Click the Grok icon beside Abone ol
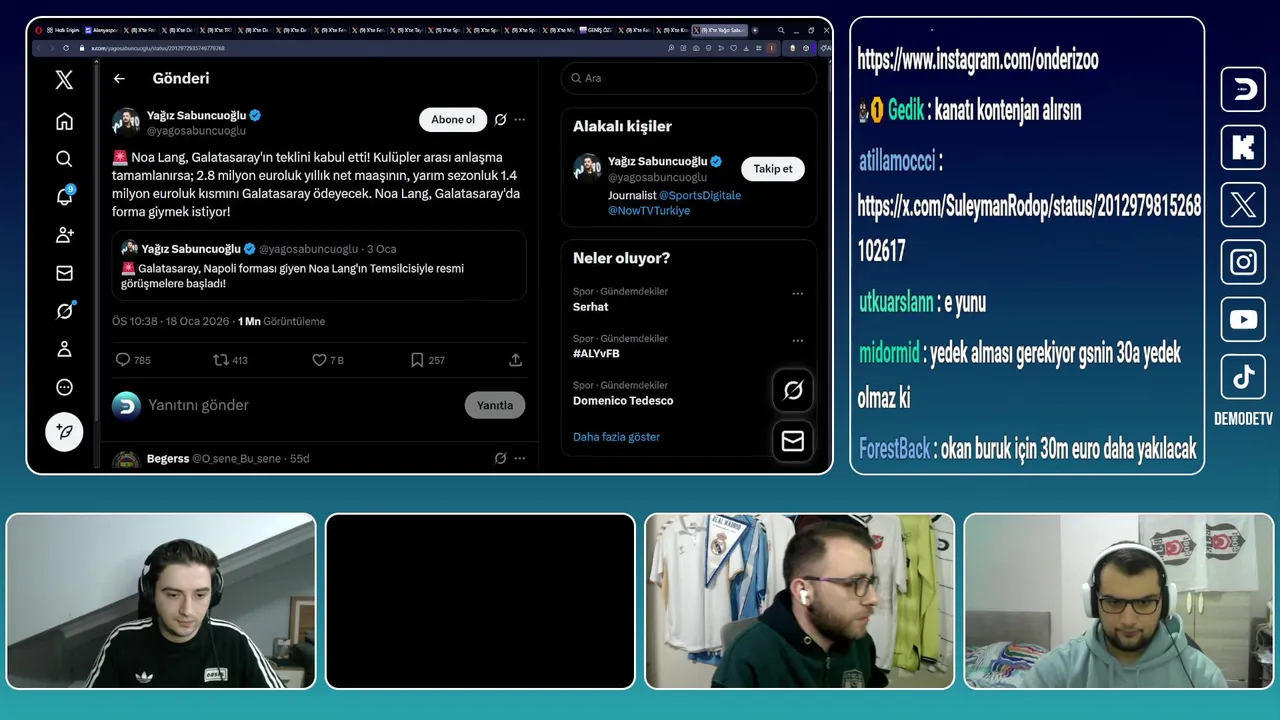The width and height of the screenshot is (1280, 720). (501, 120)
